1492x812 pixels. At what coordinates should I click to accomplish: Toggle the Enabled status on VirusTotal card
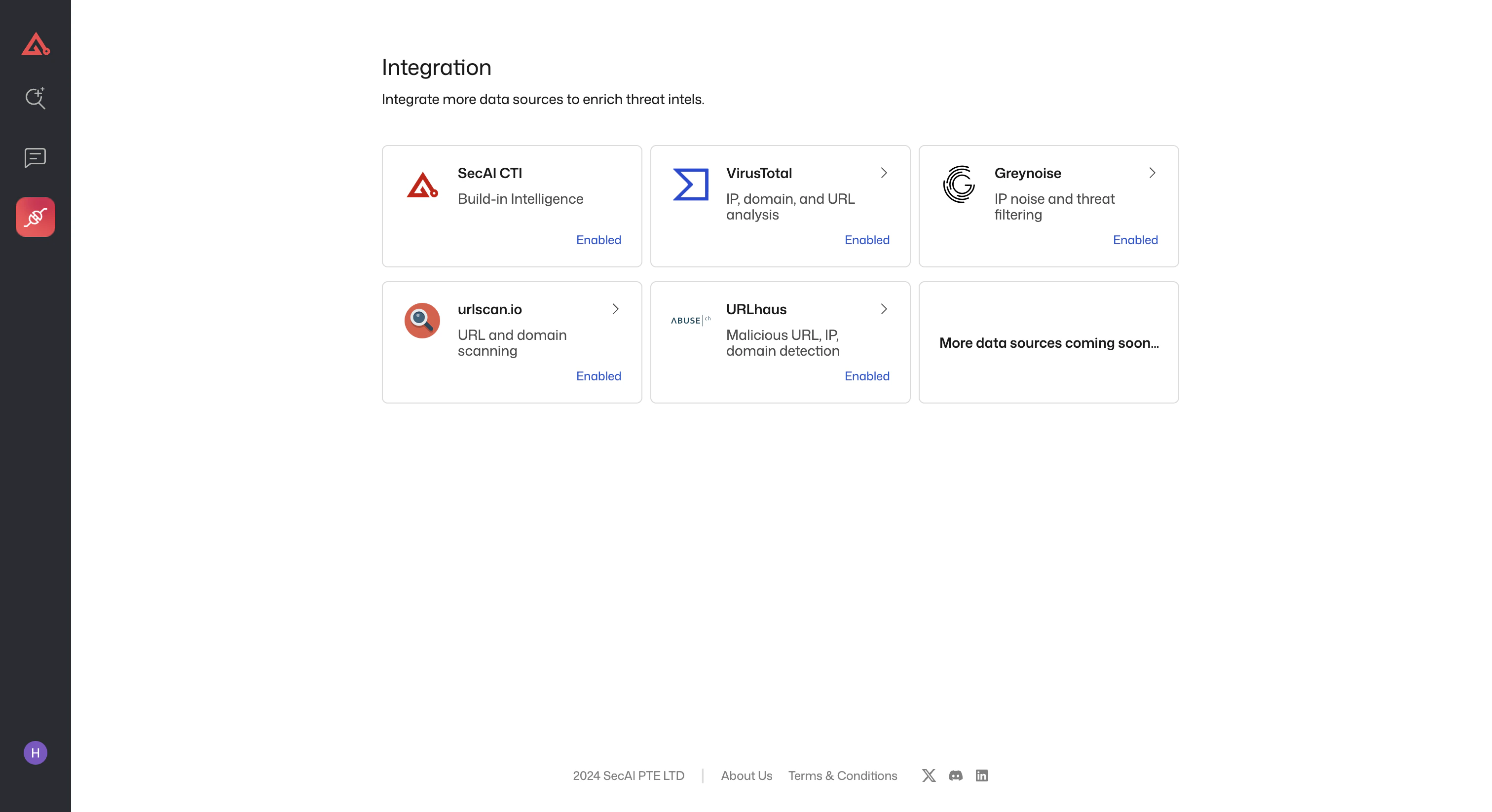point(866,240)
